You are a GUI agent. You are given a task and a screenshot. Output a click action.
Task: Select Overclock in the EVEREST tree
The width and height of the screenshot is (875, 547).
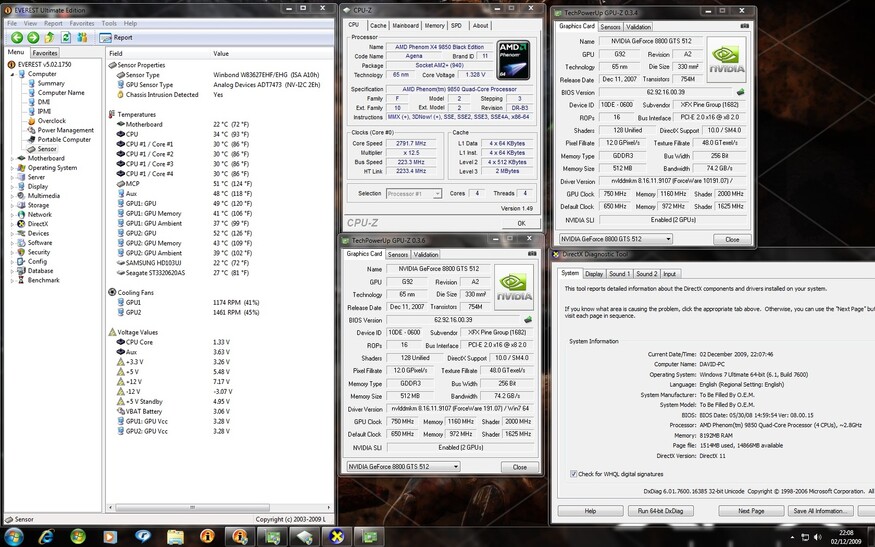51,121
